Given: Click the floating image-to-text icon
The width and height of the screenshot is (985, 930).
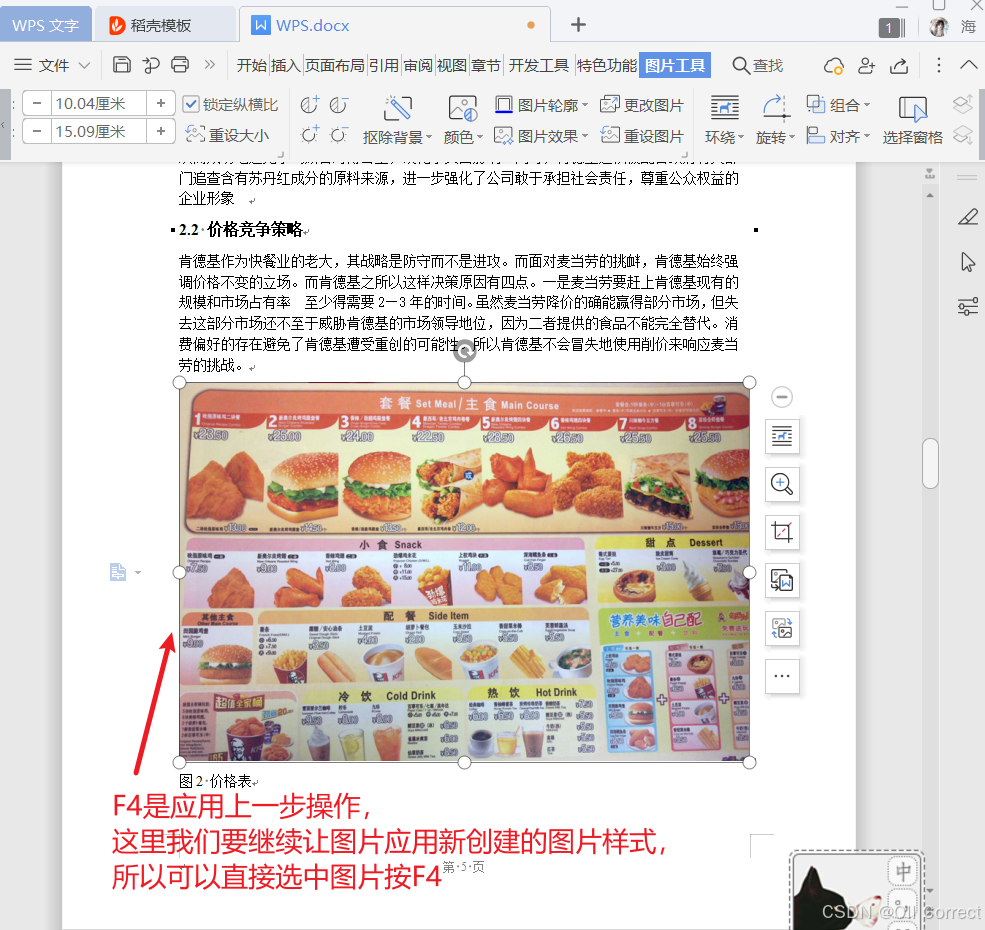Looking at the screenshot, I should click(x=781, y=580).
